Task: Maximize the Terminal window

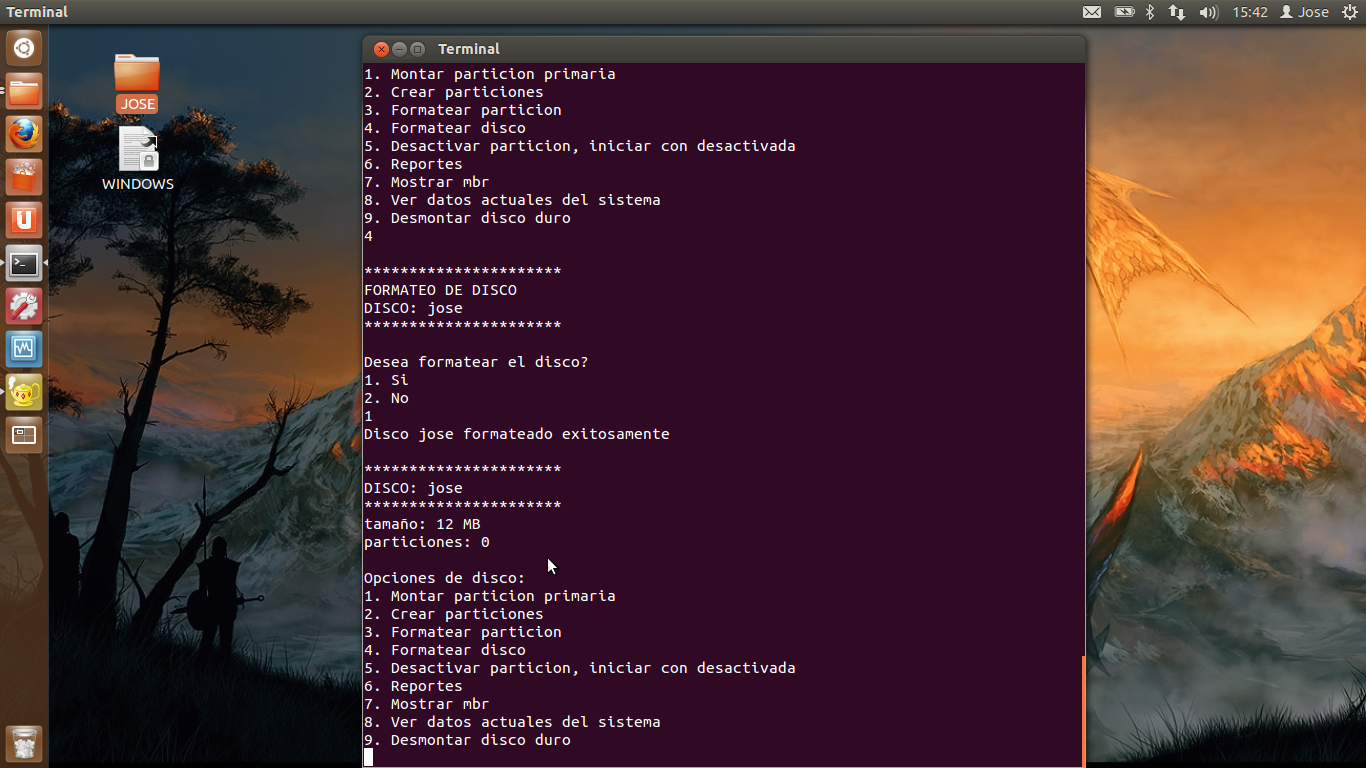Action: pyautogui.click(x=417, y=49)
